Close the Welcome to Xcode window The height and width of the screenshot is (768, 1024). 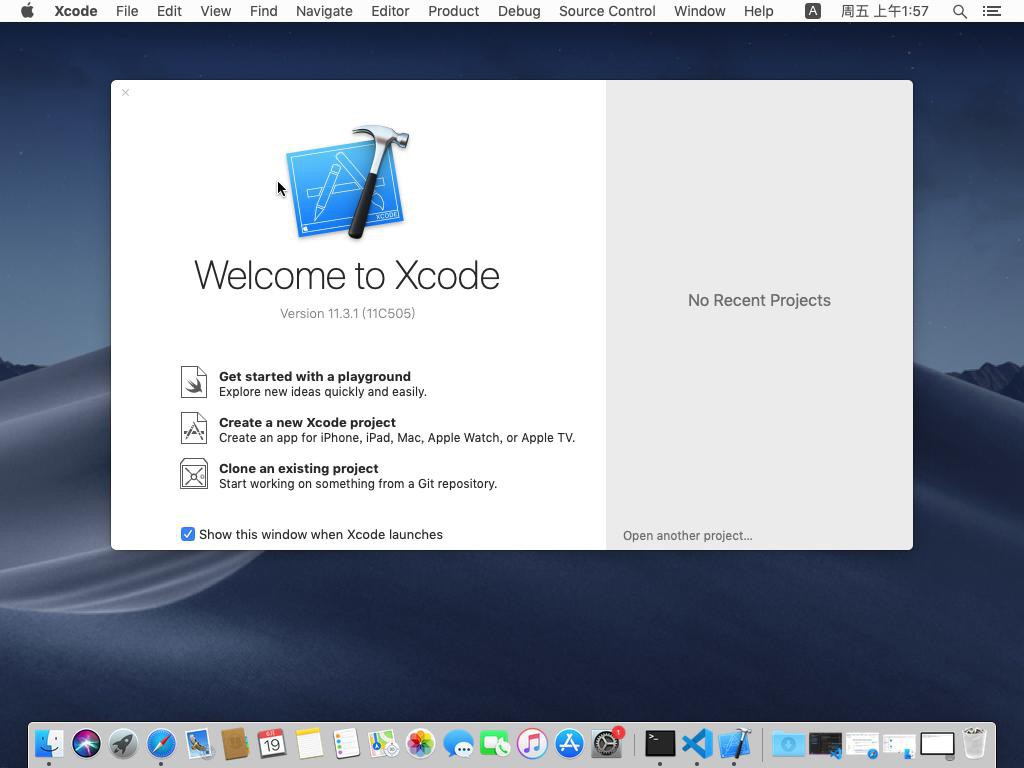[x=125, y=93]
